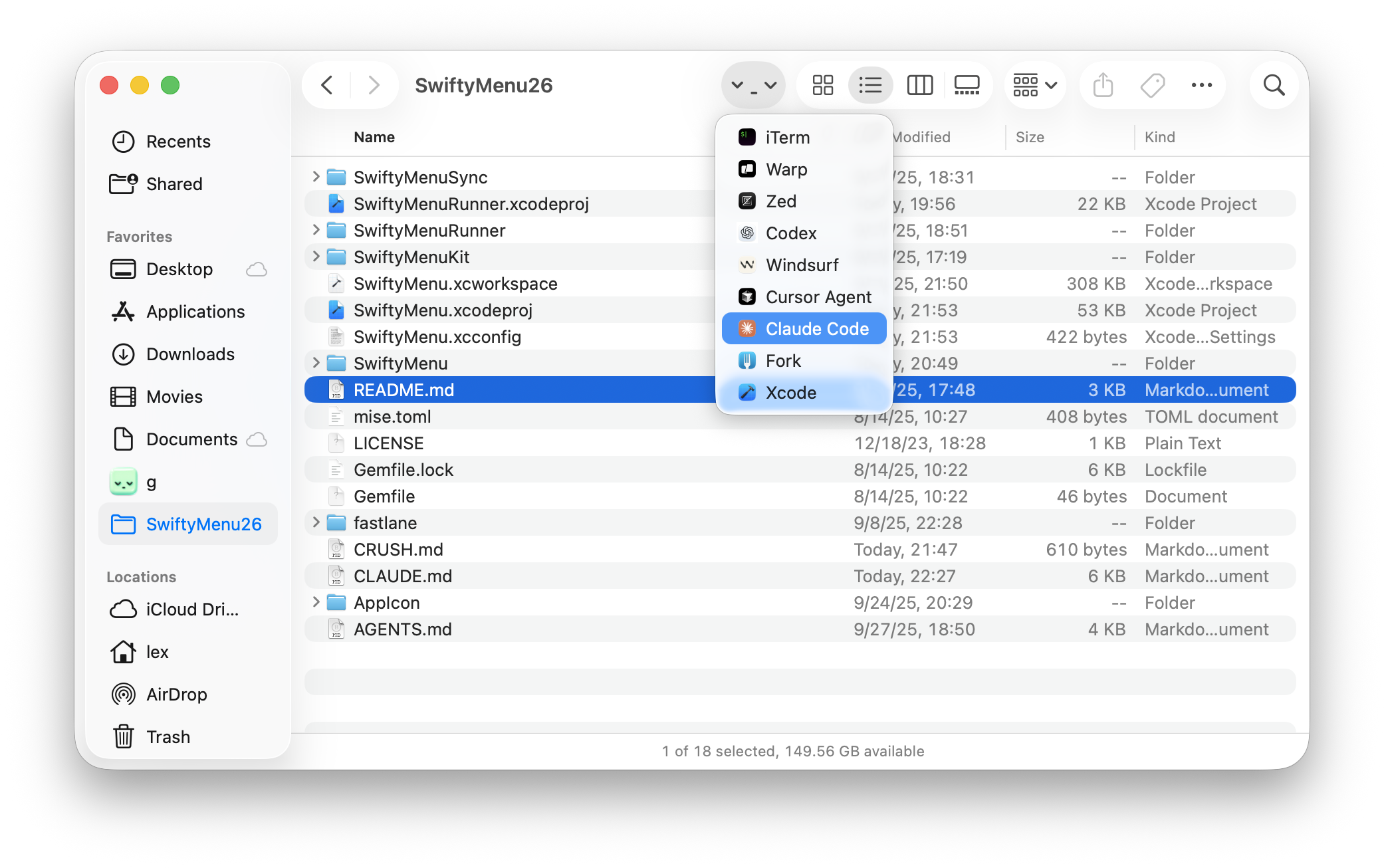Switch to column view
This screenshot has height=868, width=1384.
click(x=919, y=85)
